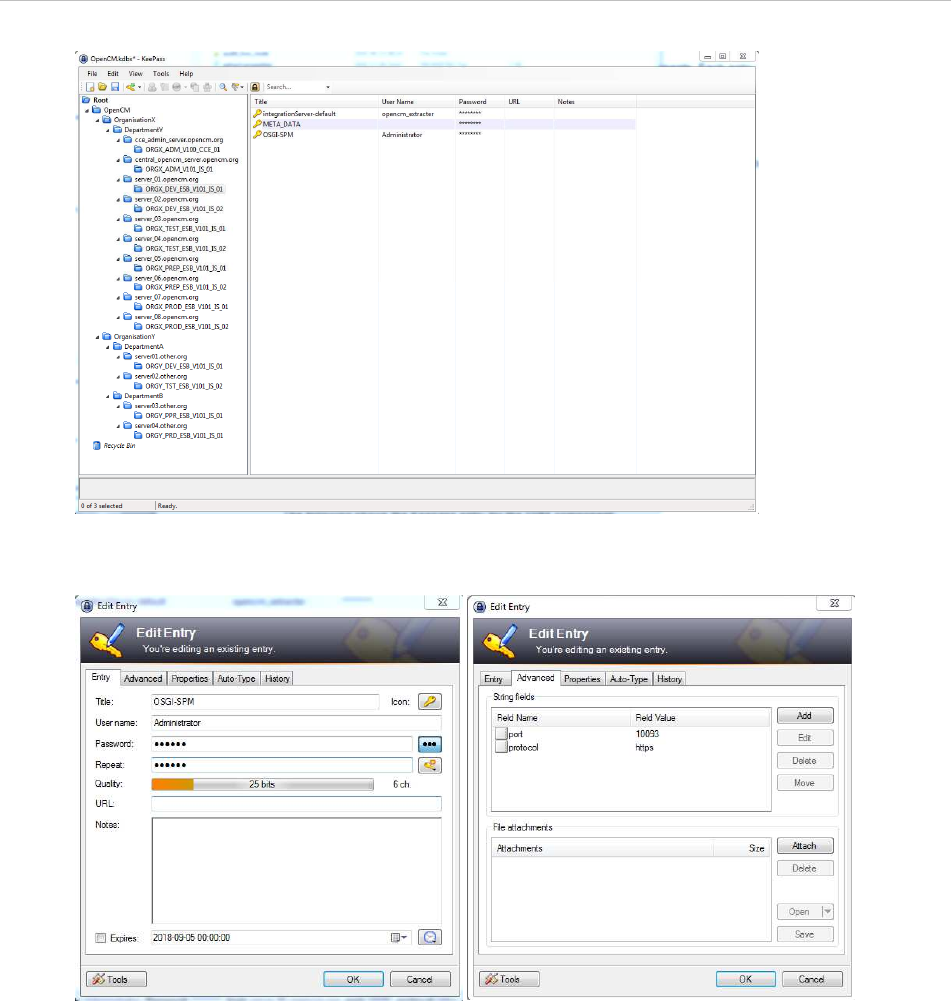Switch to Advanced tab in left Edit Entry dialog
The image size is (951, 1001).
pyautogui.click(x=143, y=679)
